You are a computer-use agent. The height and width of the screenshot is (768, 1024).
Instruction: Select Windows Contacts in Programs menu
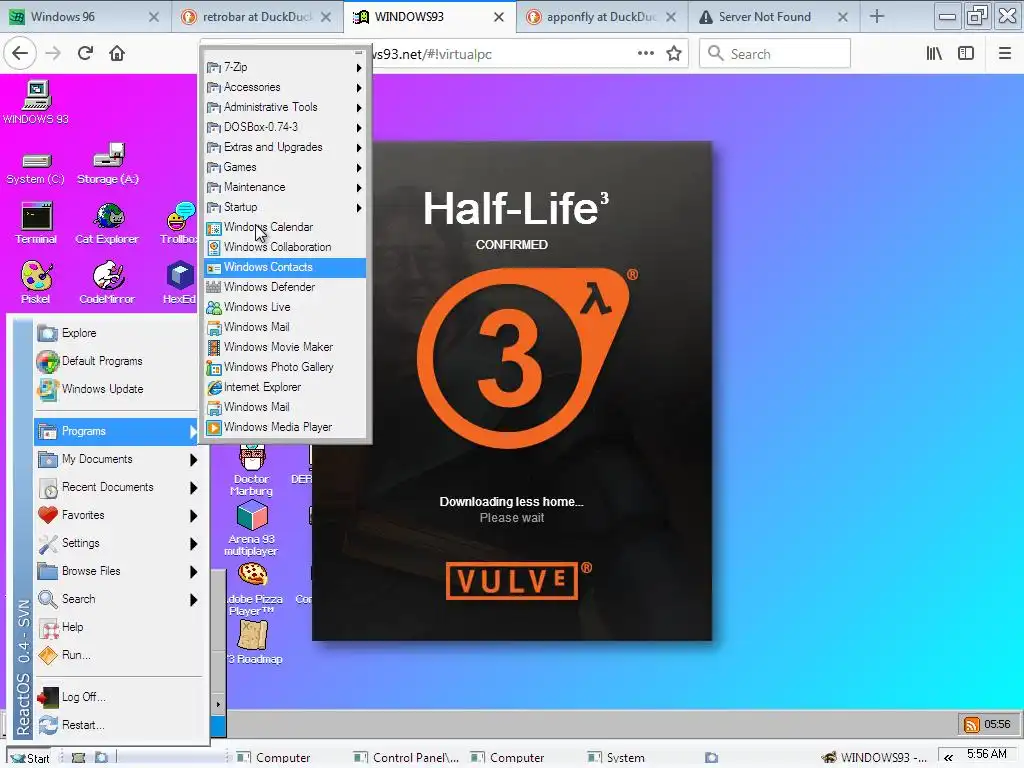coord(285,267)
